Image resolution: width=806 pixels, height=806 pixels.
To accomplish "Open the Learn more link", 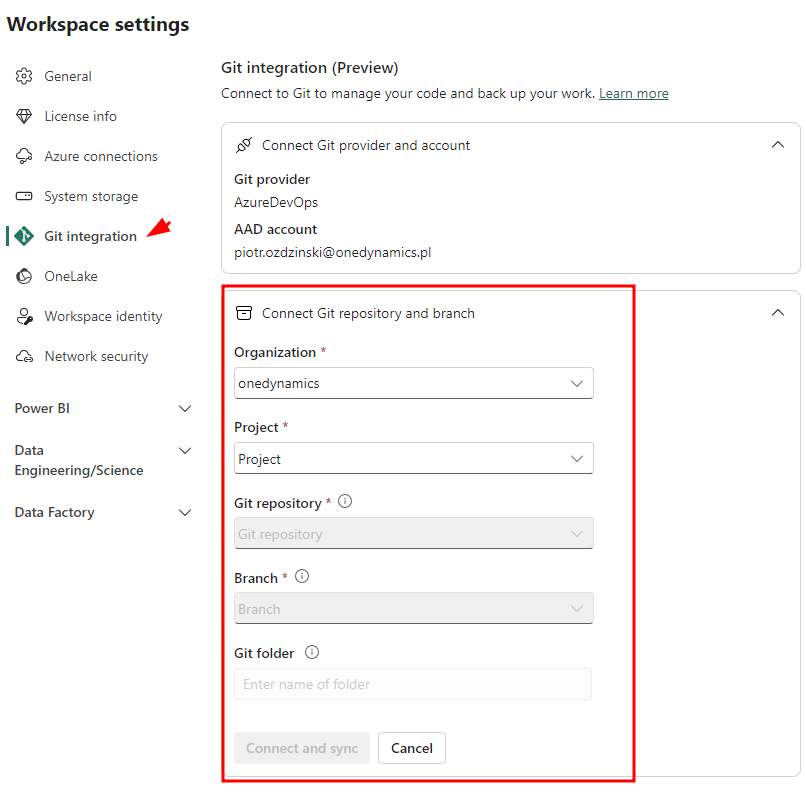I will click(633, 93).
